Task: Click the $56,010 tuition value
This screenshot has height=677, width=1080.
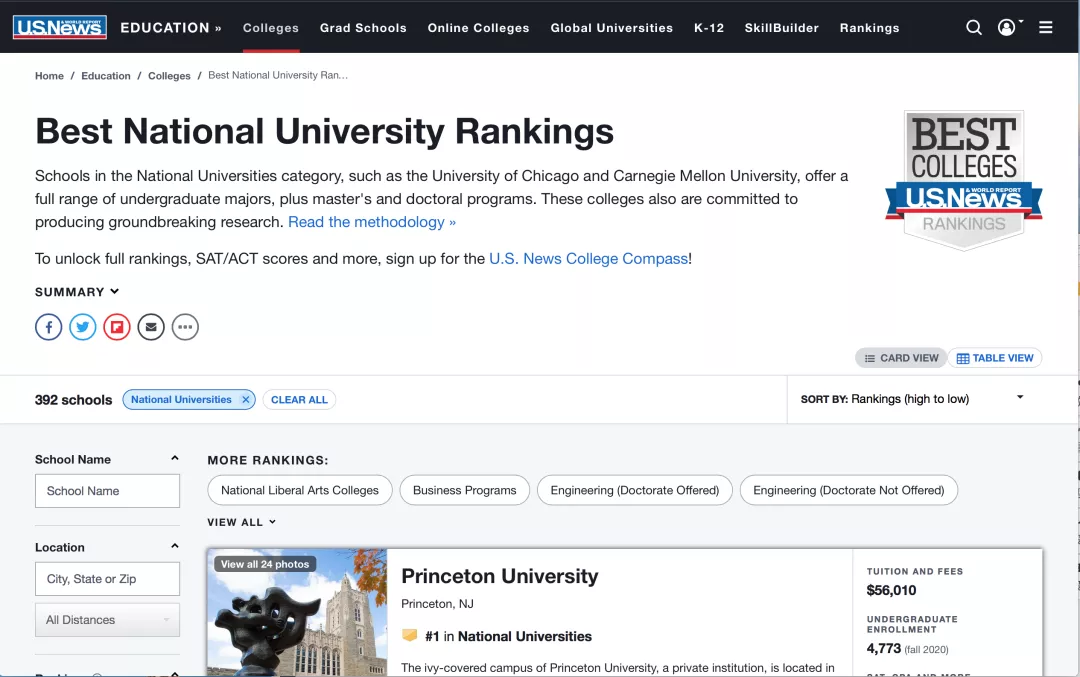Action: coord(891,590)
